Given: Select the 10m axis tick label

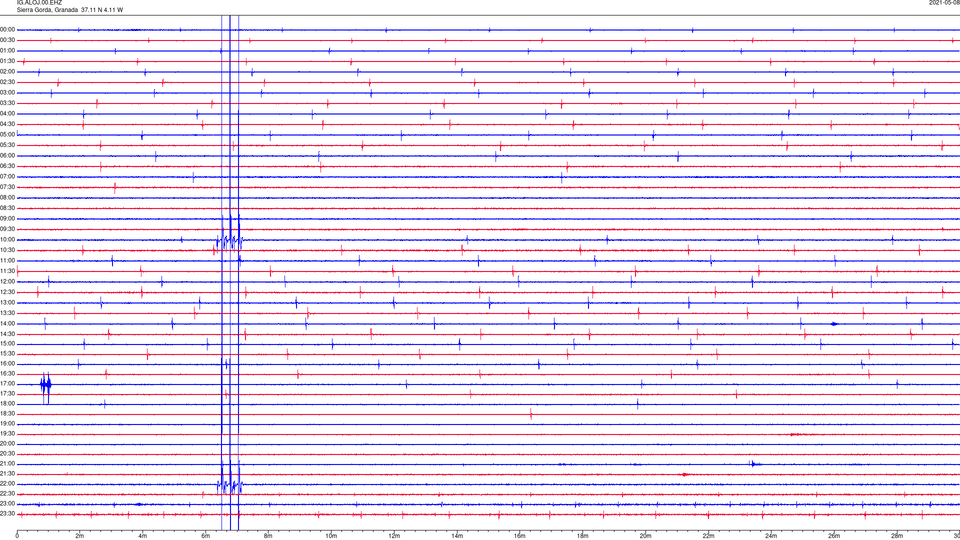Looking at the screenshot, I should (x=331, y=536).
